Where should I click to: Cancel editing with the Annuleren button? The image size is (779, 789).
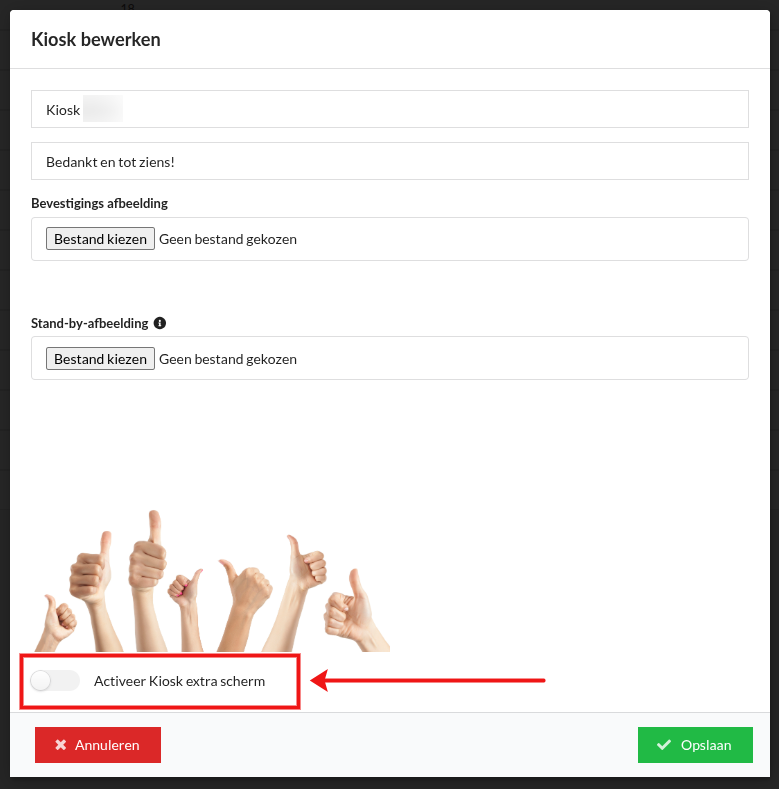(98, 745)
